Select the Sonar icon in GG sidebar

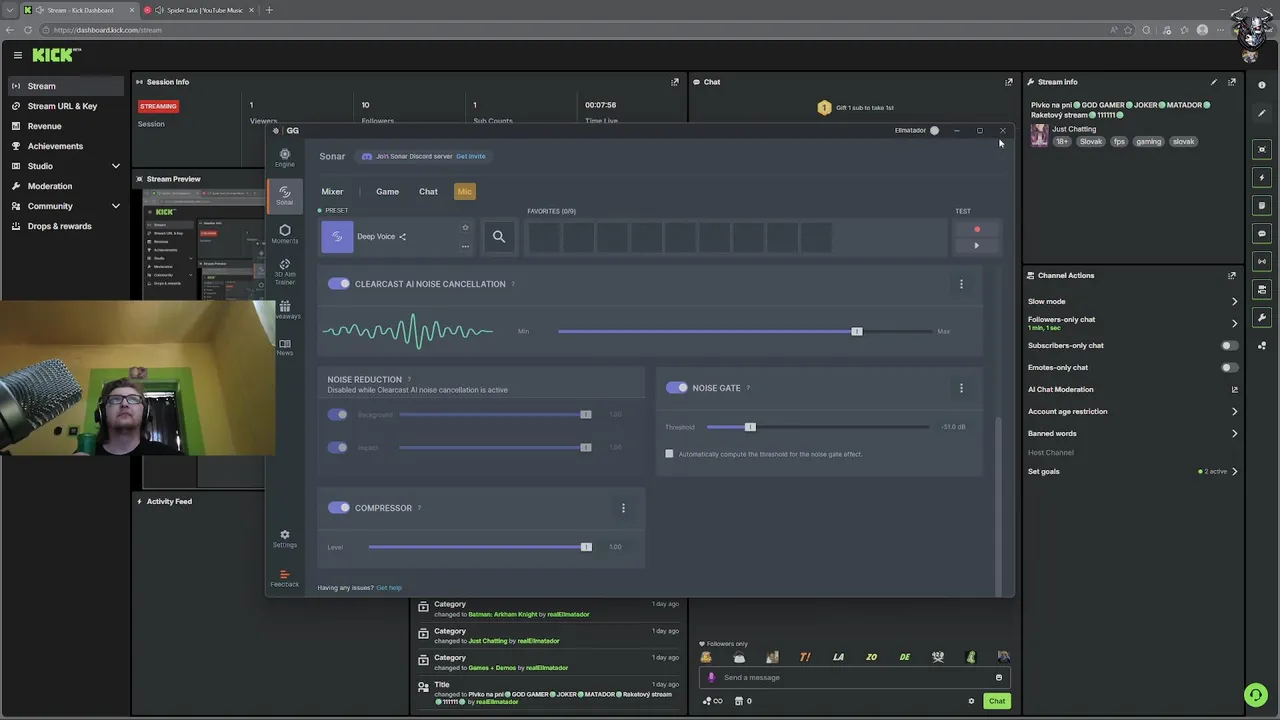tap(285, 195)
